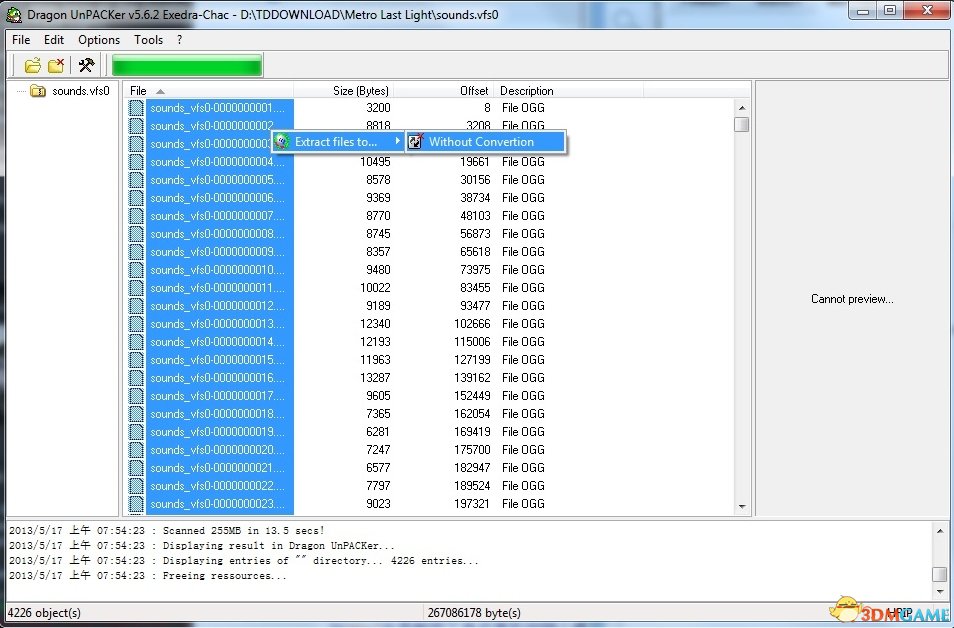
Task: Maximize the Dragon UnPACKer window
Action: [890, 11]
